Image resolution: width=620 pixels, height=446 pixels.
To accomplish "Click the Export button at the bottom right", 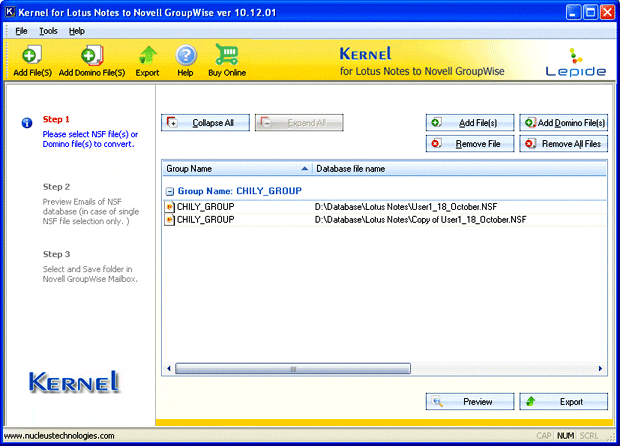I will click(563, 401).
